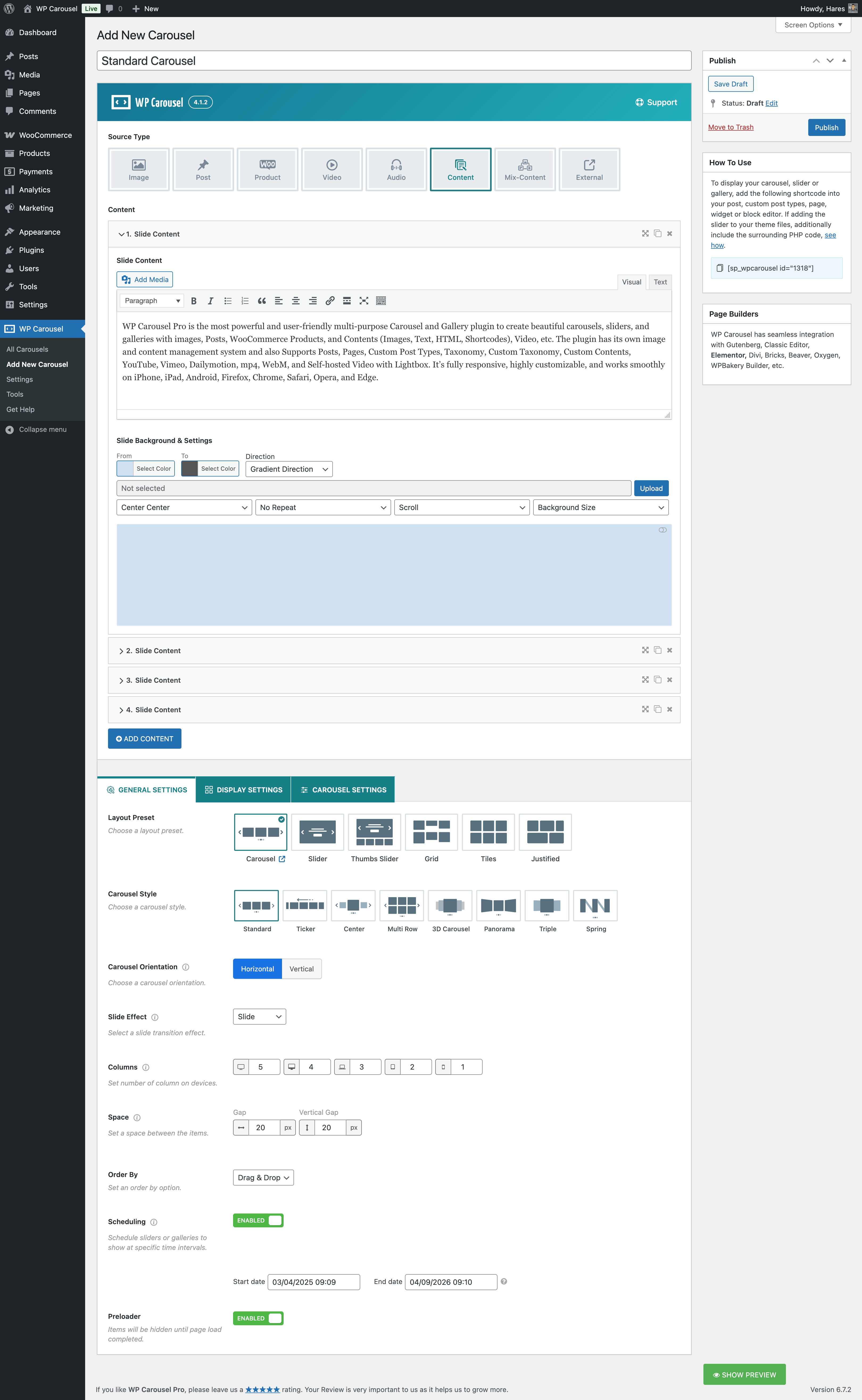Select the External source type

(x=590, y=169)
